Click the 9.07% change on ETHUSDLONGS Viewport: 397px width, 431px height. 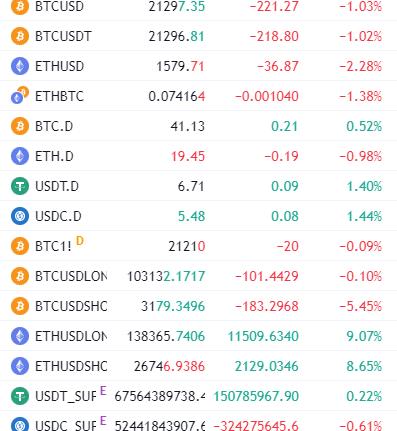click(x=364, y=336)
